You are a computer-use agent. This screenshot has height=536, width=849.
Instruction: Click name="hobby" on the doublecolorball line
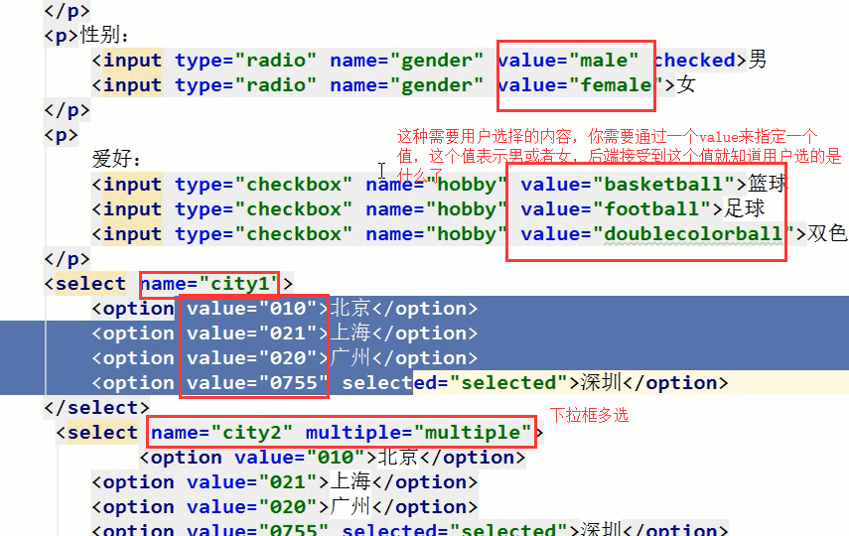click(x=436, y=234)
